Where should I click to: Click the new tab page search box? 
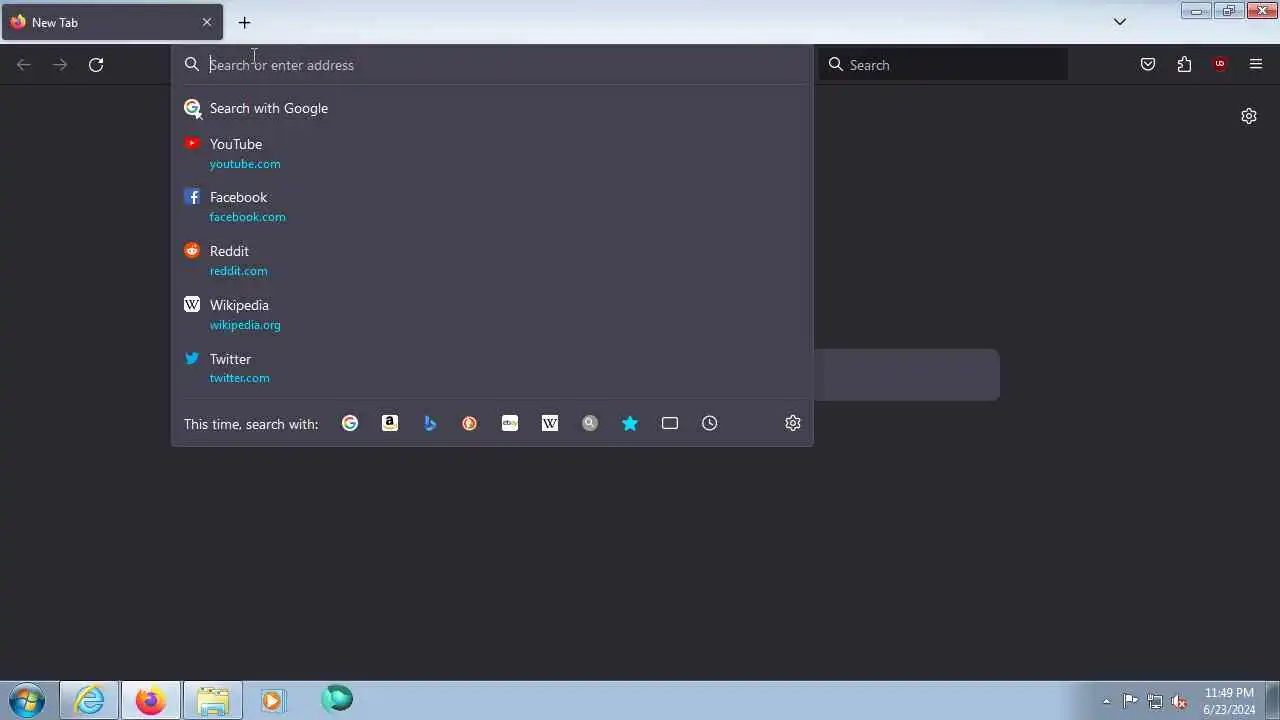click(906, 375)
